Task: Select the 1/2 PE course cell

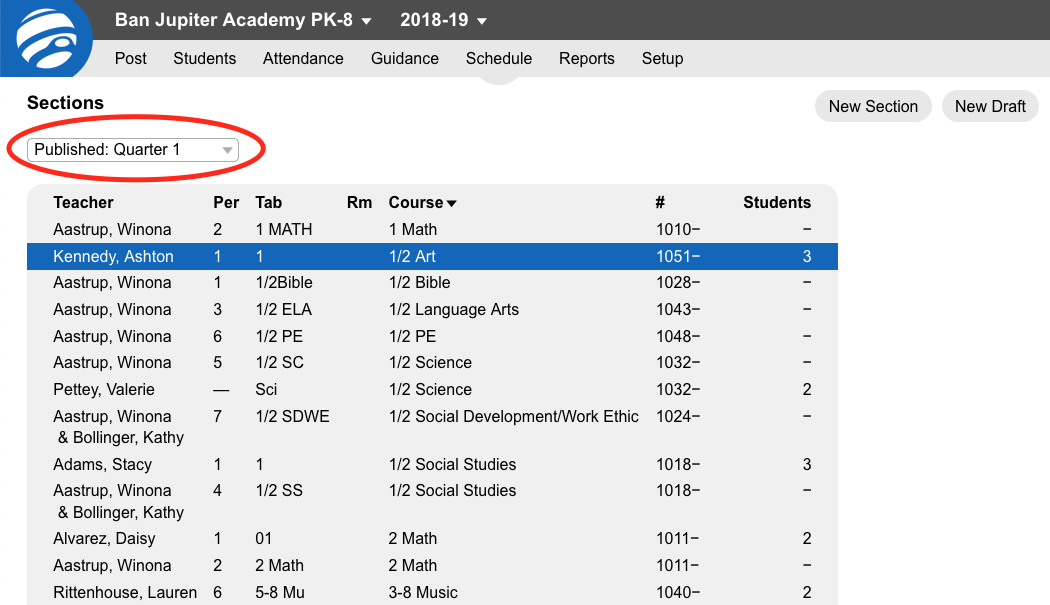Action: pyautogui.click(x=412, y=336)
